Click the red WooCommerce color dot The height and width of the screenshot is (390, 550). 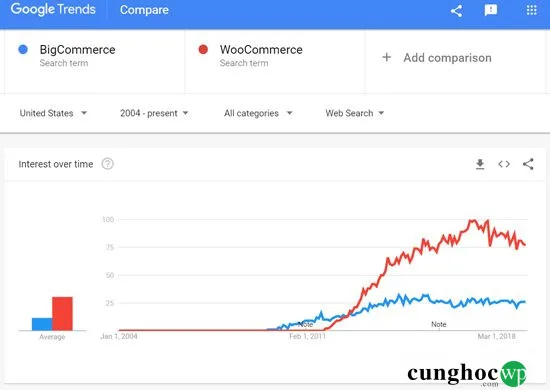click(203, 49)
